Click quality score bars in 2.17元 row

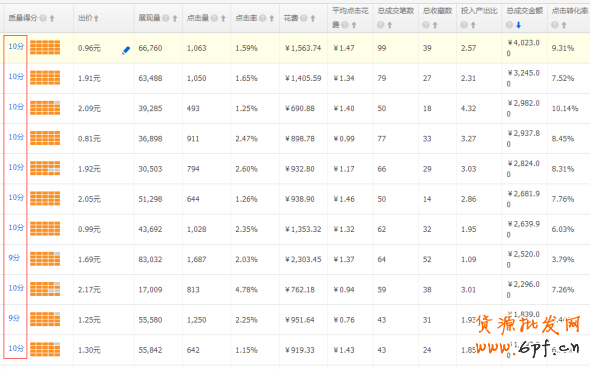pyautogui.click(x=45, y=289)
